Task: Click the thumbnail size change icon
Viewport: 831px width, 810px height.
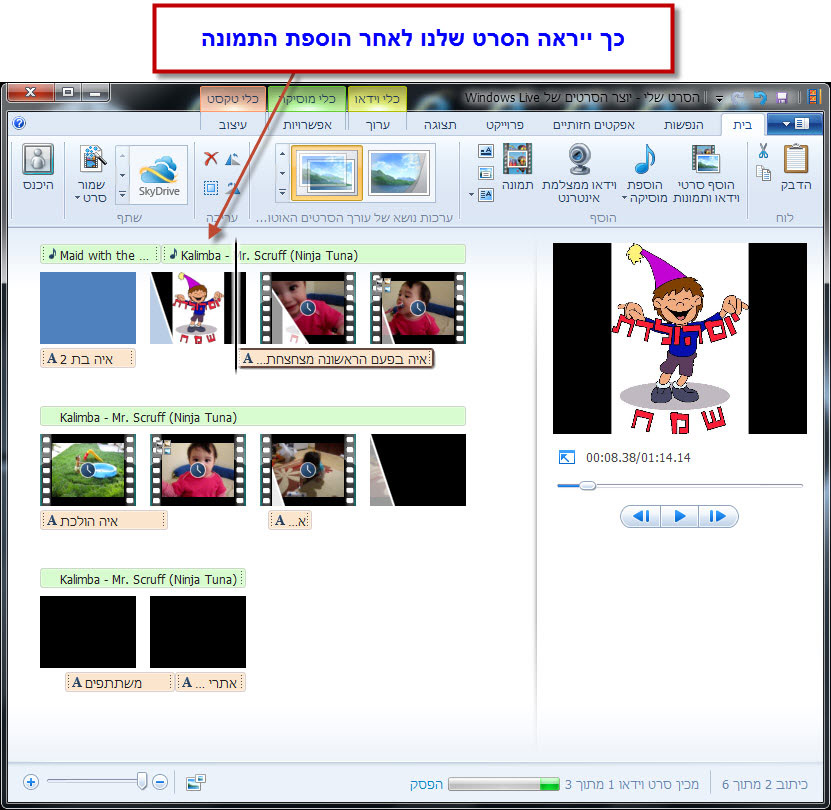Action: point(196,782)
